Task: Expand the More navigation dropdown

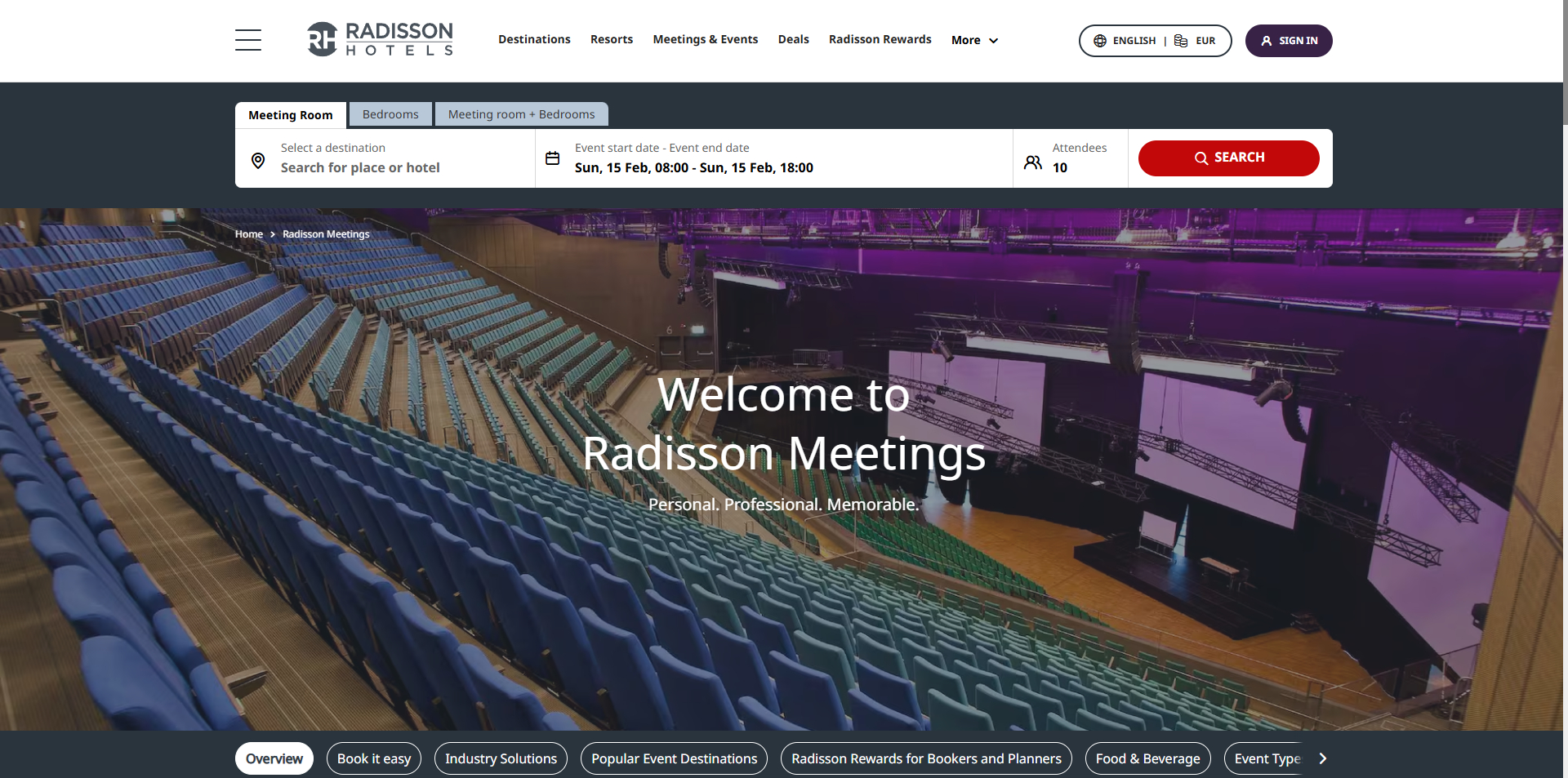Action: point(973,39)
